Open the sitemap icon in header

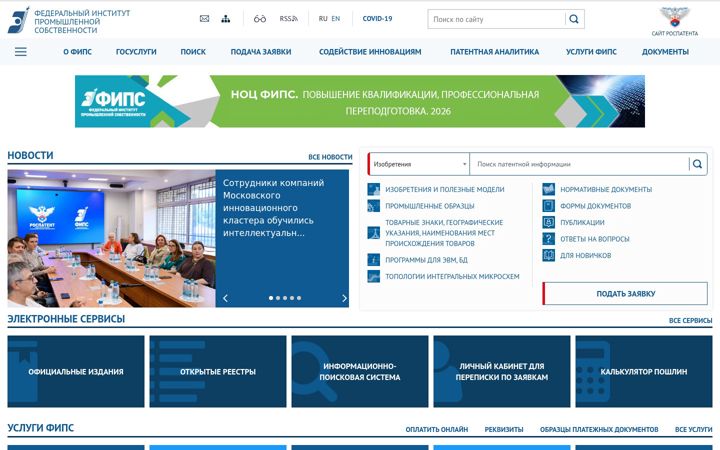(x=225, y=19)
